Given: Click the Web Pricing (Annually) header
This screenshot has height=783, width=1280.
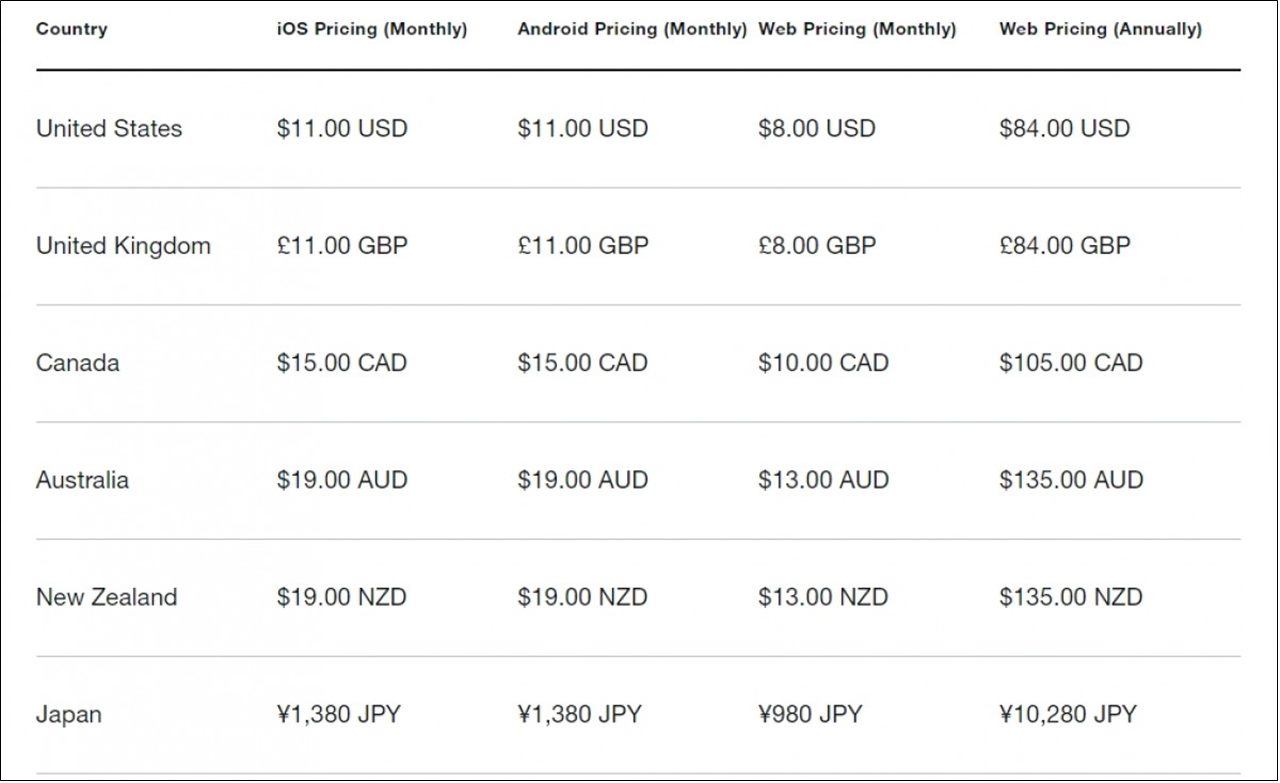Looking at the screenshot, I should 1100,29.
